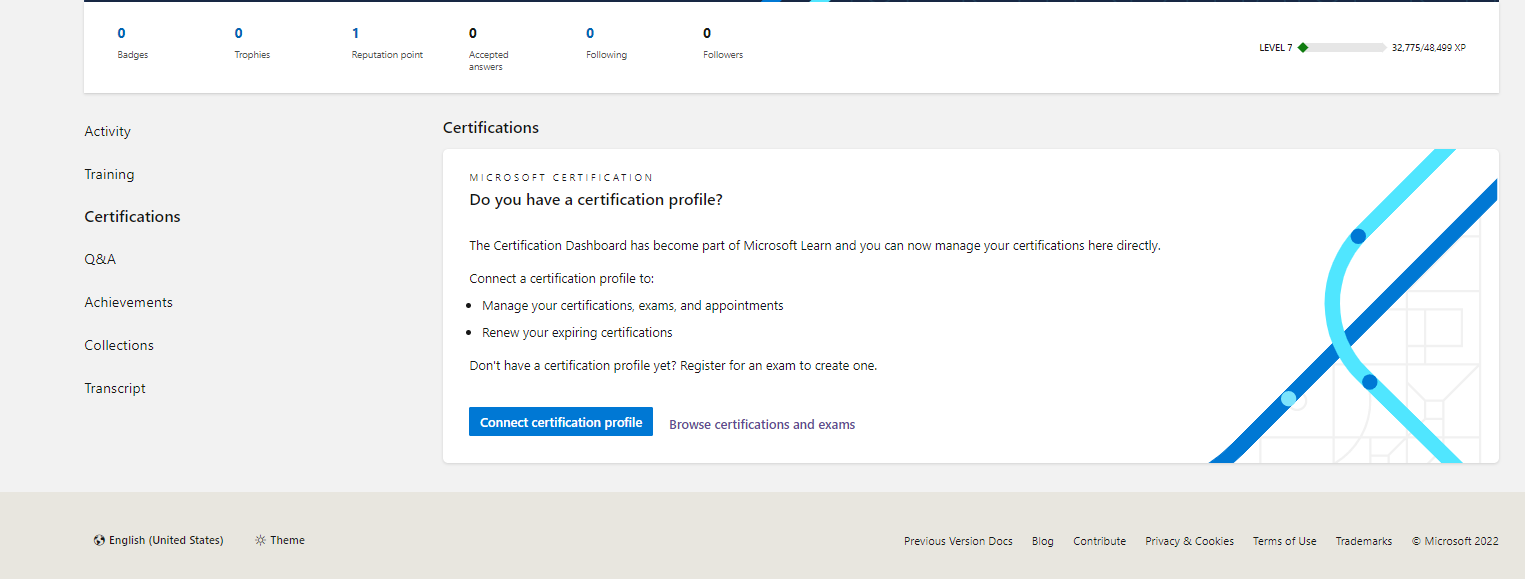
Task: Go to the Q&A section
Action: click(100, 259)
